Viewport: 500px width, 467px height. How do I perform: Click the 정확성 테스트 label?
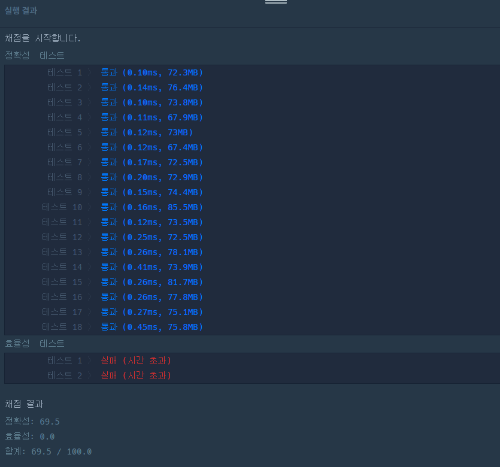(34, 55)
